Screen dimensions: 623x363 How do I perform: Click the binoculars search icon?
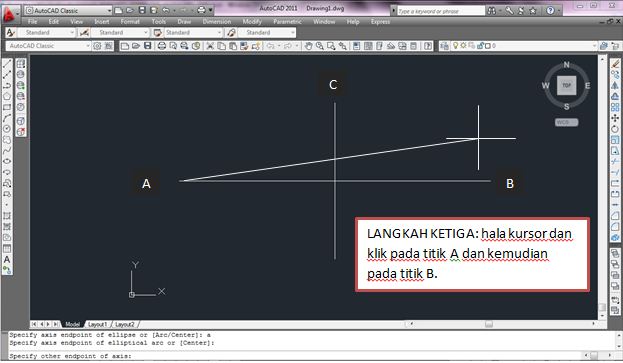(x=491, y=11)
